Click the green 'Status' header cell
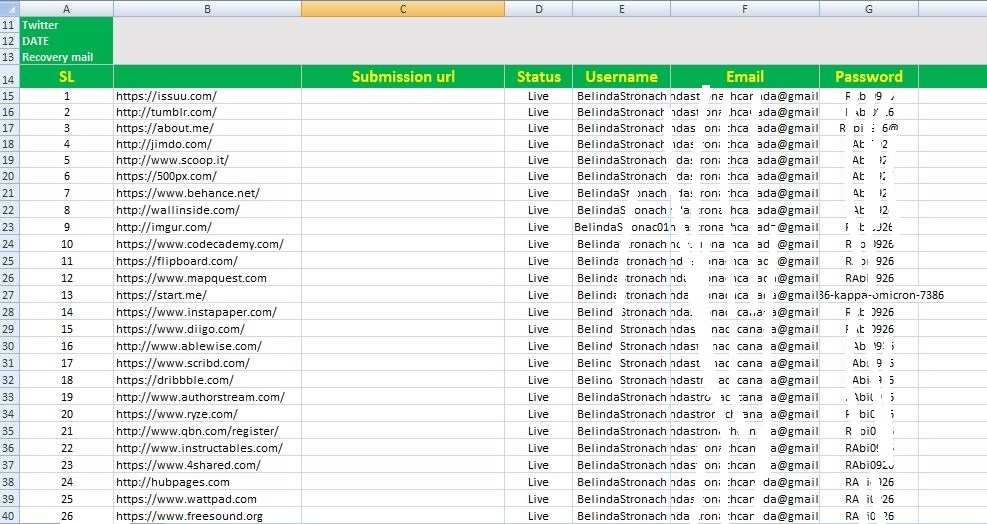This screenshot has height=524, width=987. (x=538, y=77)
